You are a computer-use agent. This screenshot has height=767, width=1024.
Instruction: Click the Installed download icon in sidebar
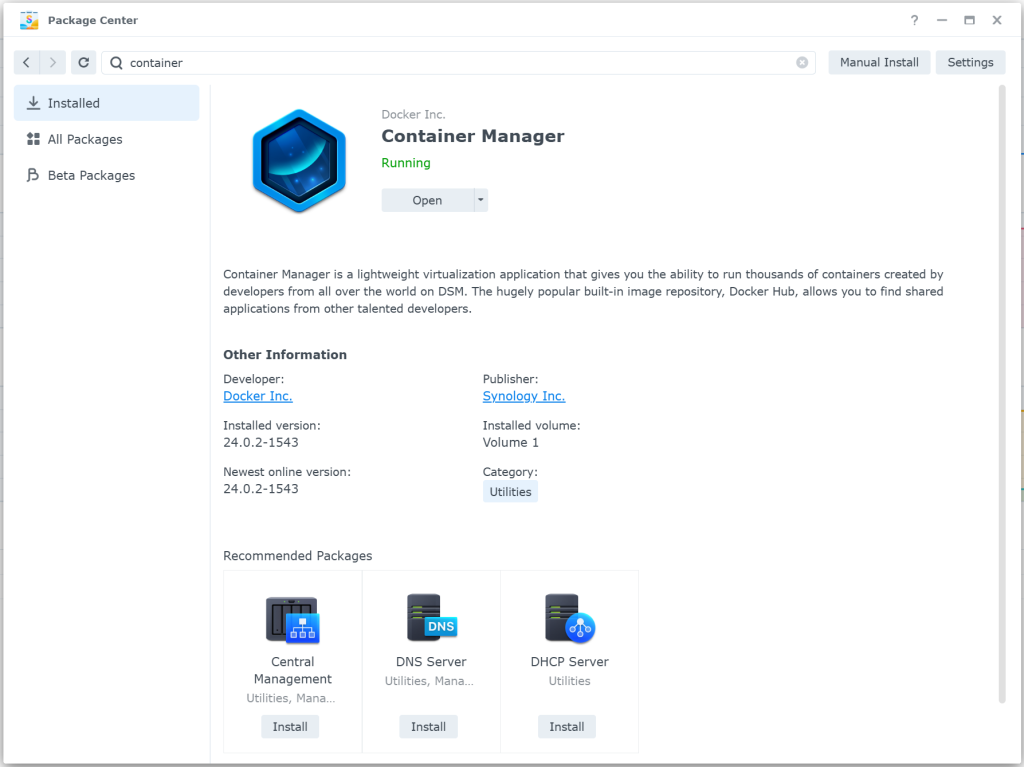[x=33, y=103]
